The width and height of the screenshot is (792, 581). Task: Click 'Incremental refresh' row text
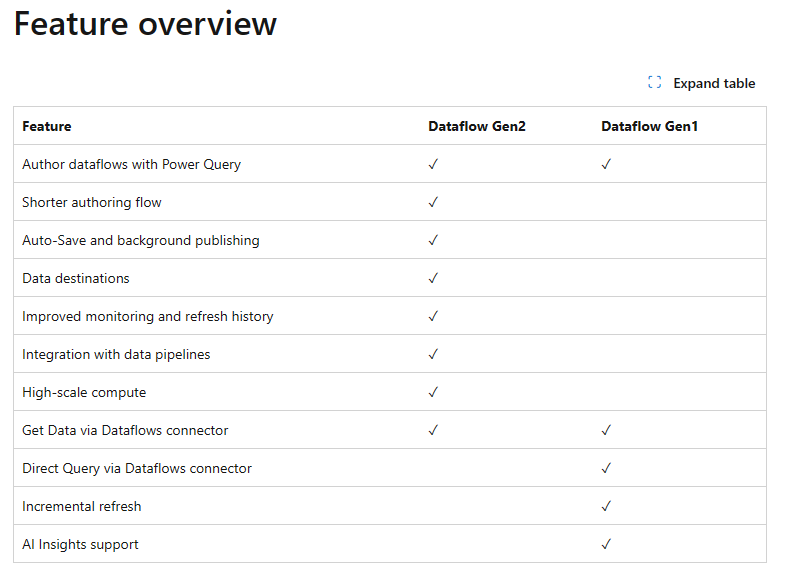[x=82, y=506]
